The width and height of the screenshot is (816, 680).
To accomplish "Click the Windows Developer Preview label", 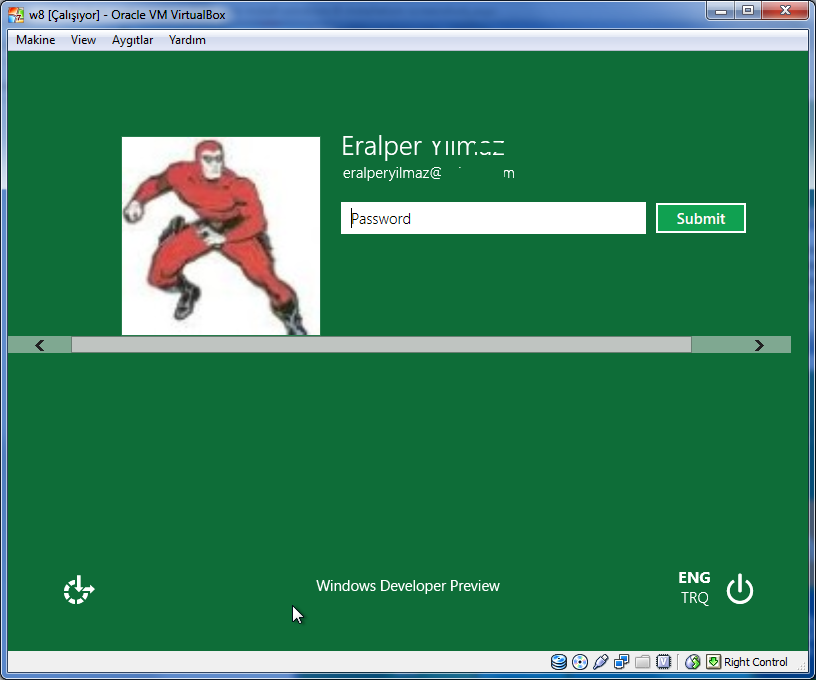I will 408,586.
